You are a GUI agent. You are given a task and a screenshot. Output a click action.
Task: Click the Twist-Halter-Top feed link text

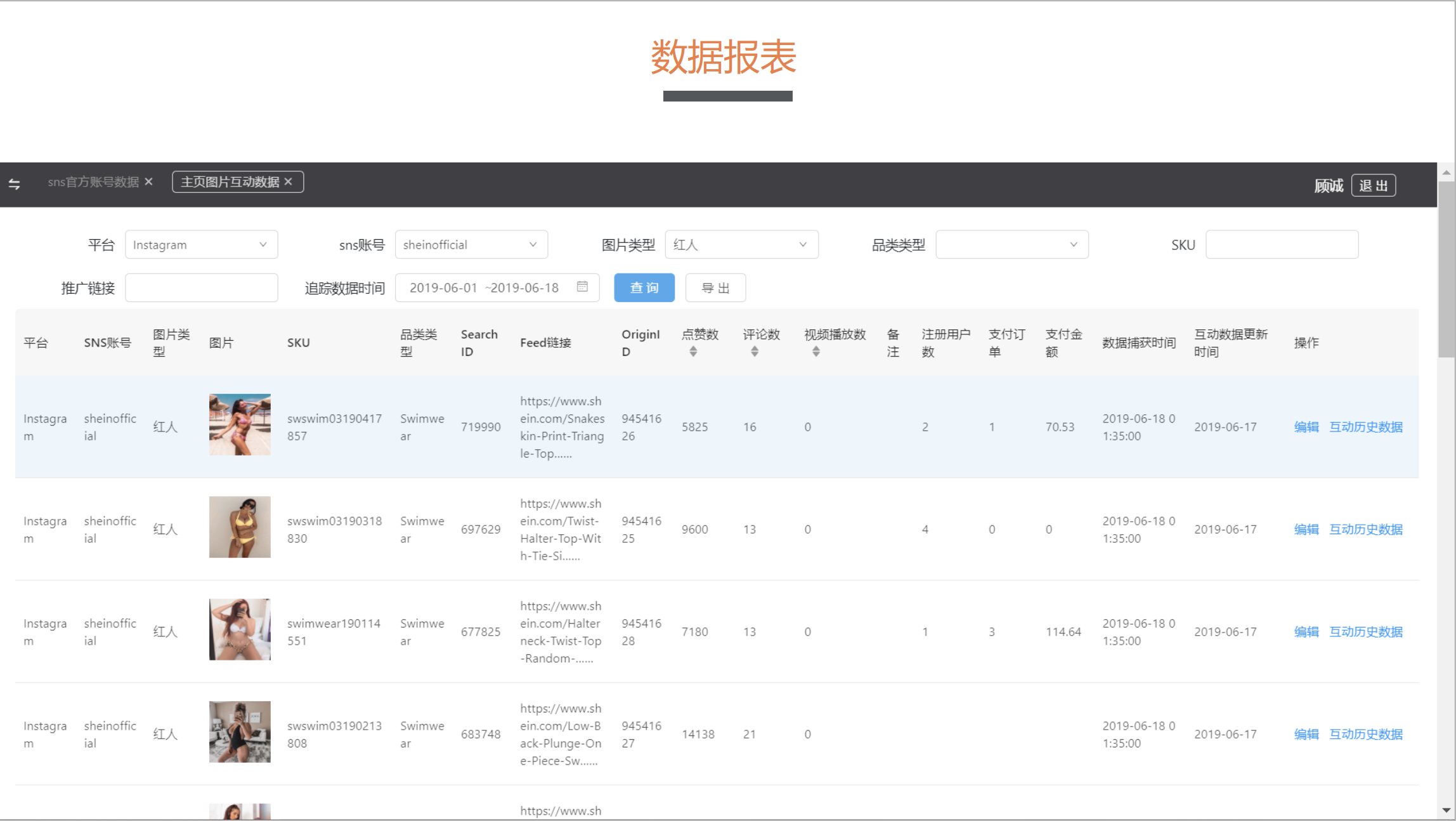coord(561,529)
